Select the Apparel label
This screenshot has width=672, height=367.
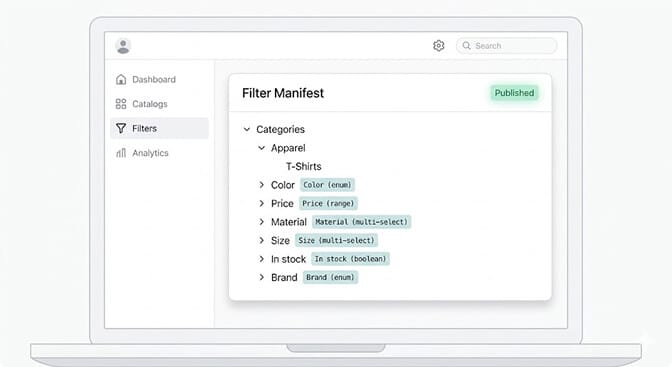[x=288, y=148]
